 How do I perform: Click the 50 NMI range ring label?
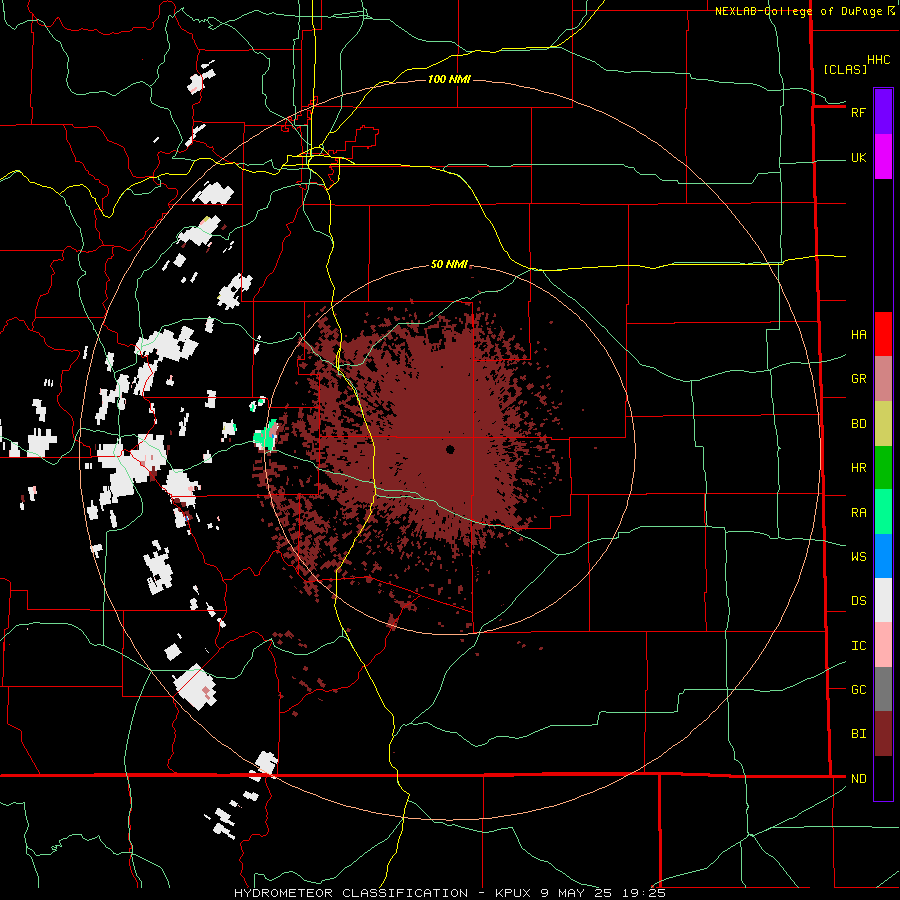(449, 264)
